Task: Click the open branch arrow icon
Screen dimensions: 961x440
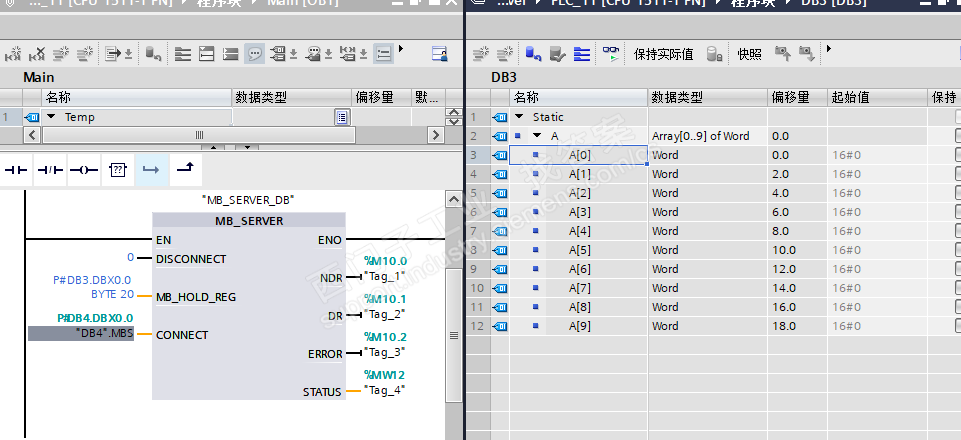Action: [151, 170]
